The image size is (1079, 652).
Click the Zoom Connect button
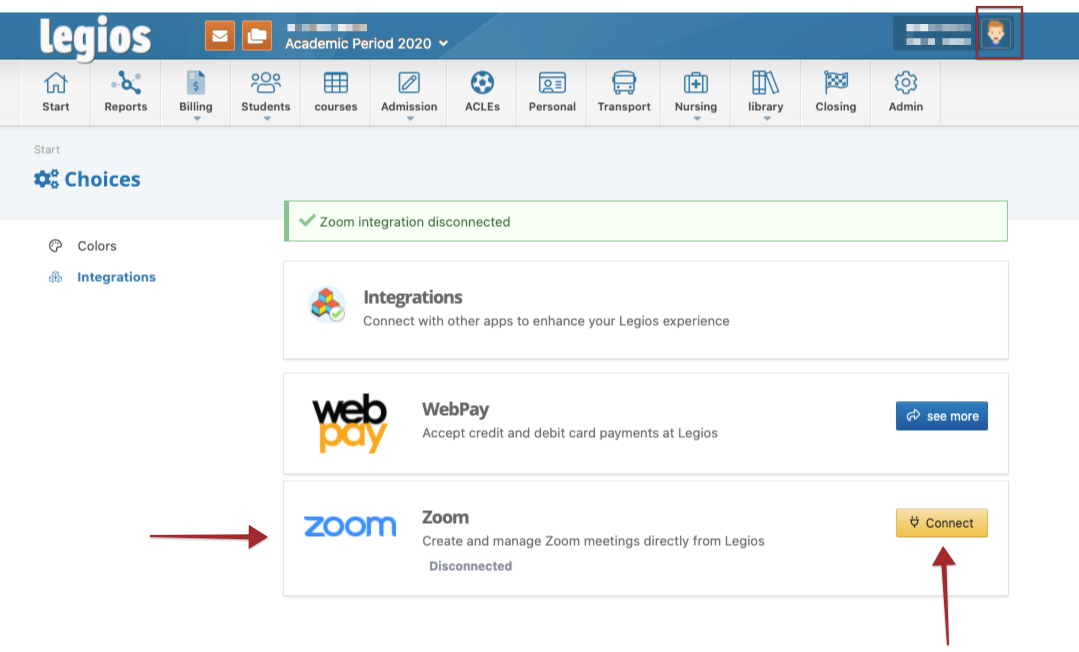(x=941, y=523)
